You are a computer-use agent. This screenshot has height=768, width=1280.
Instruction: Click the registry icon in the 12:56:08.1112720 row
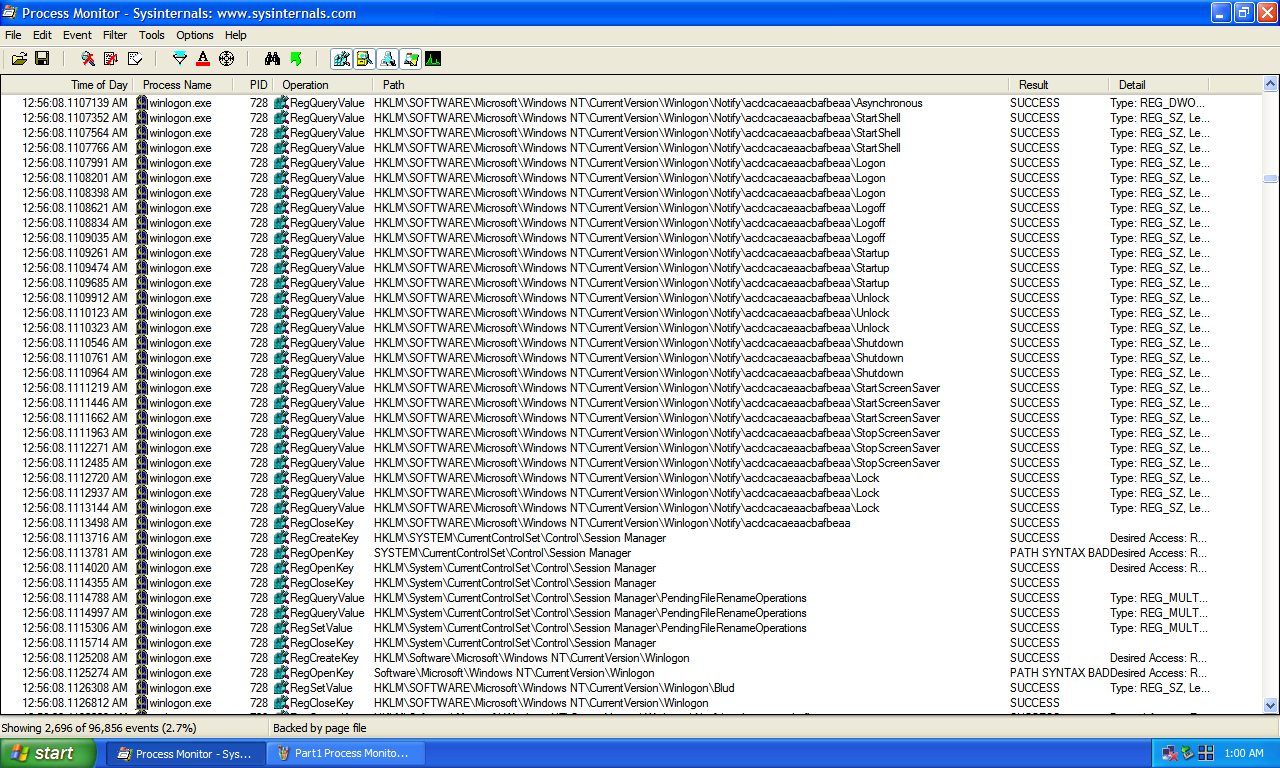(x=281, y=478)
